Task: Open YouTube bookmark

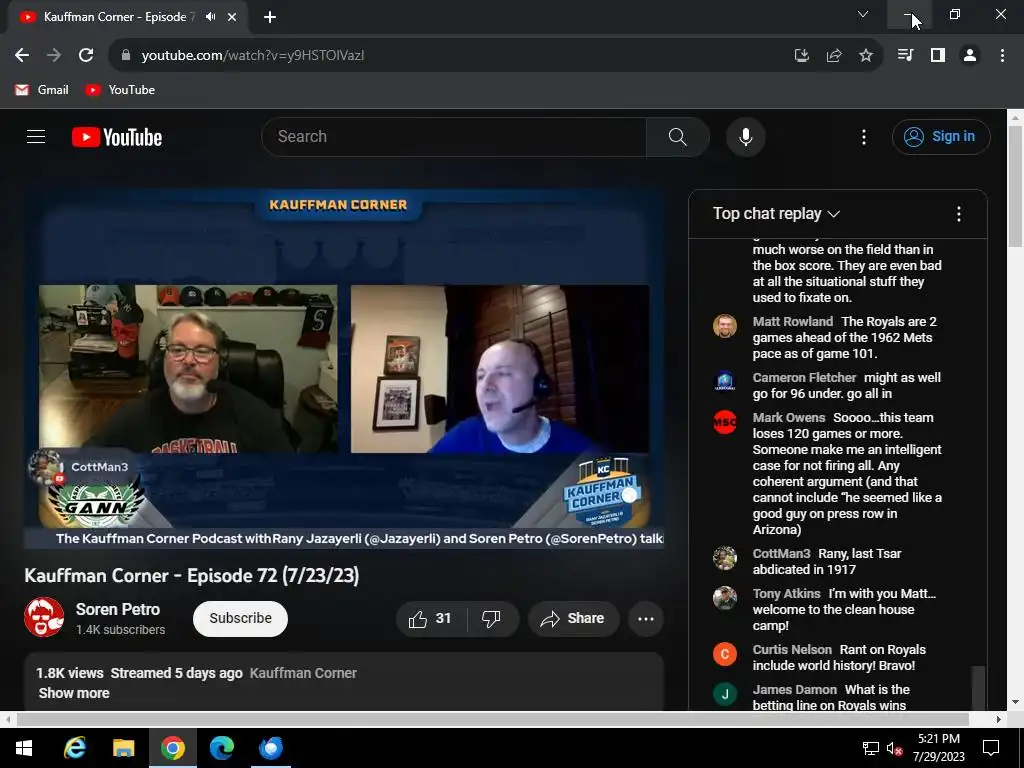Action: pyautogui.click(x=120, y=90)
